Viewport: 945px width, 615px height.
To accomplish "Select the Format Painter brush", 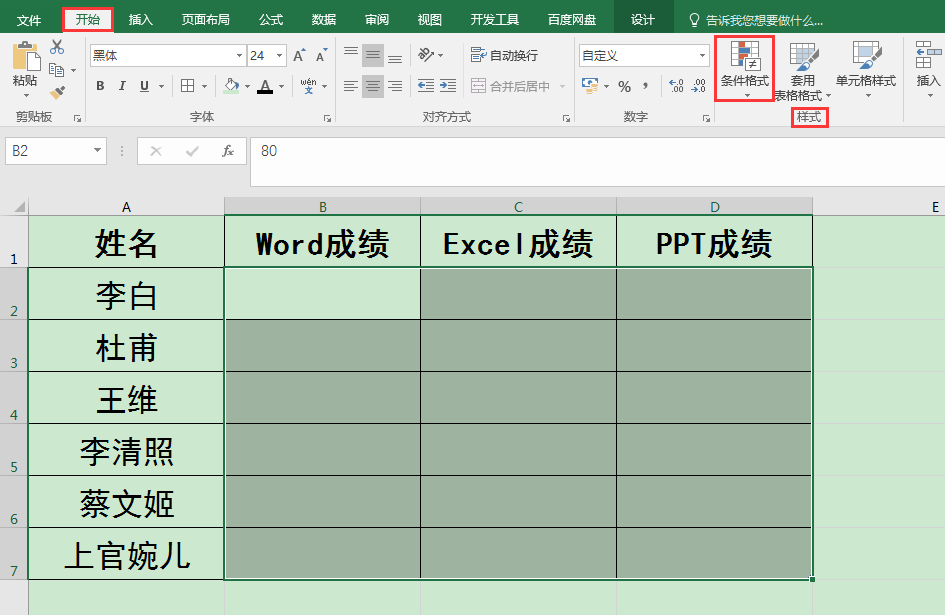I will coord(57,92).
